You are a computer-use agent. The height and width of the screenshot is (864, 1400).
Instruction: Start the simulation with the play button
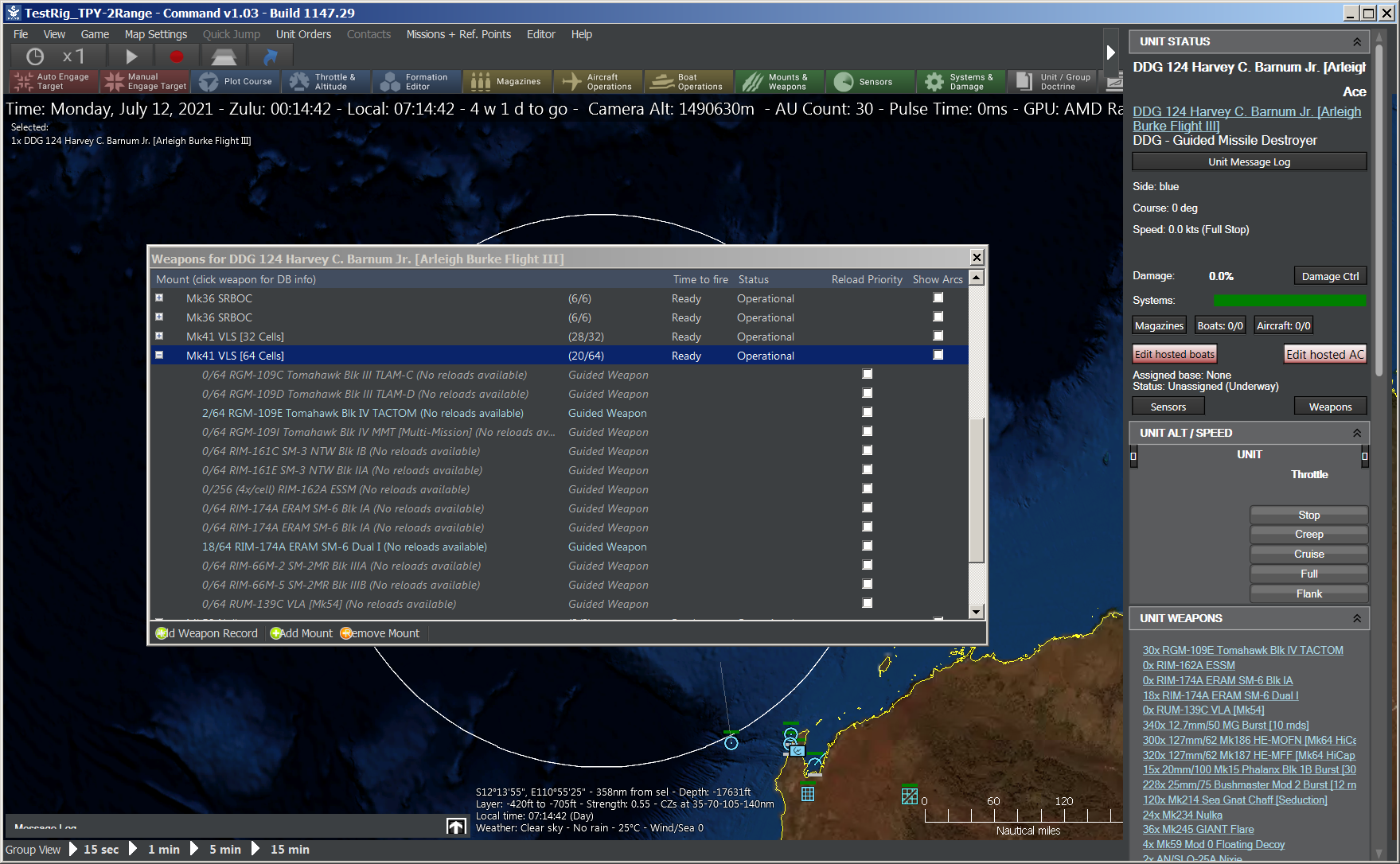[131, 56]
